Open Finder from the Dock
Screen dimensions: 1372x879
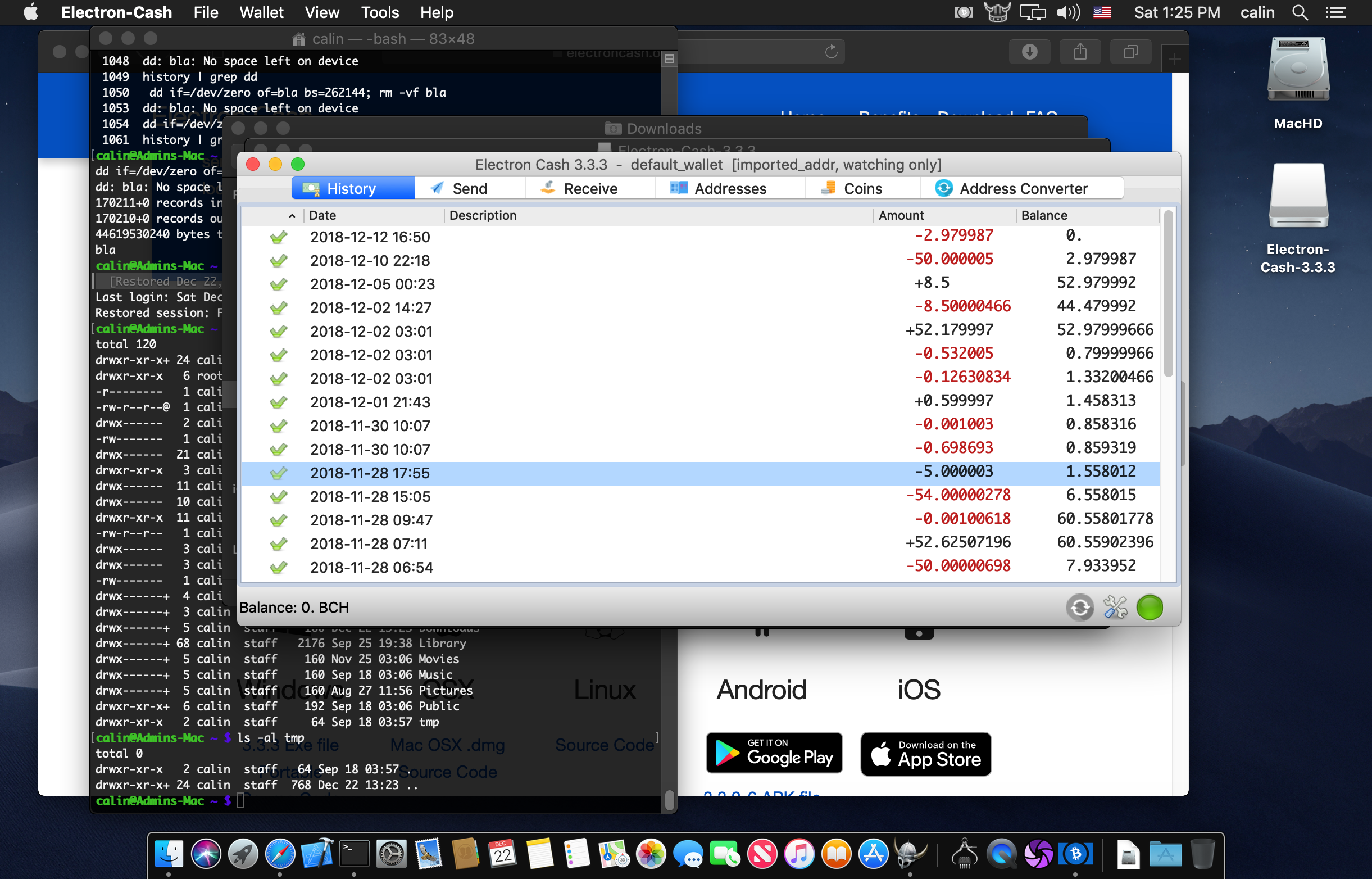click(169, 854)
